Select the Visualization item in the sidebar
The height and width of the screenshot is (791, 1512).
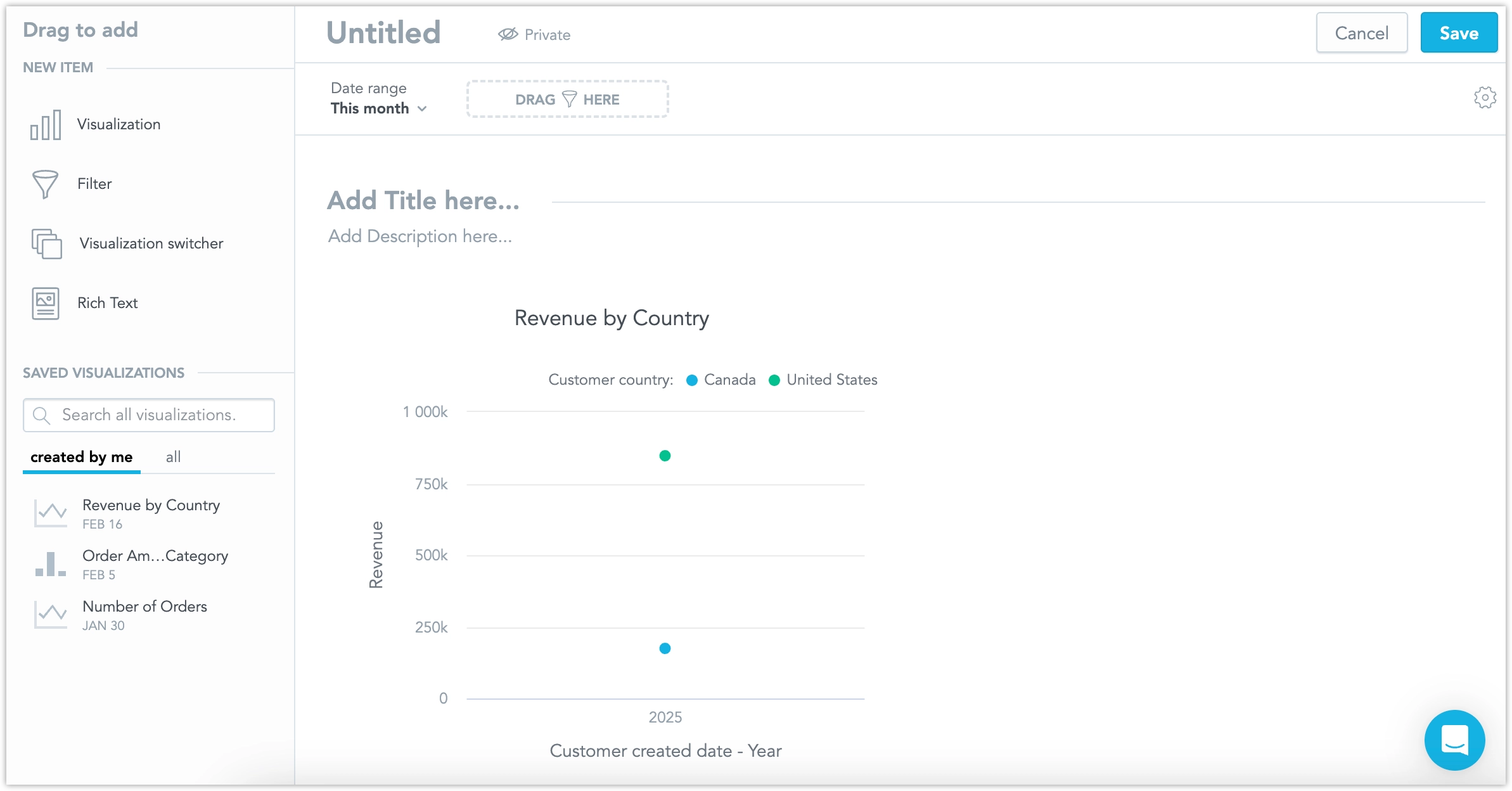tap(46, 124)
